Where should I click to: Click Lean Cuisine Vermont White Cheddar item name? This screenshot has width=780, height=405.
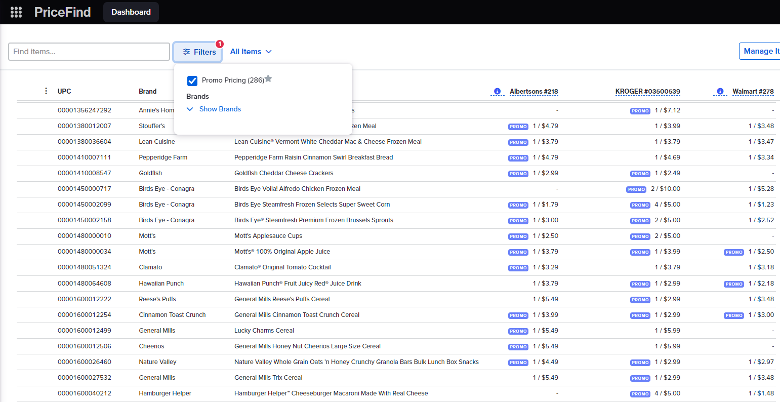point(328,142)
